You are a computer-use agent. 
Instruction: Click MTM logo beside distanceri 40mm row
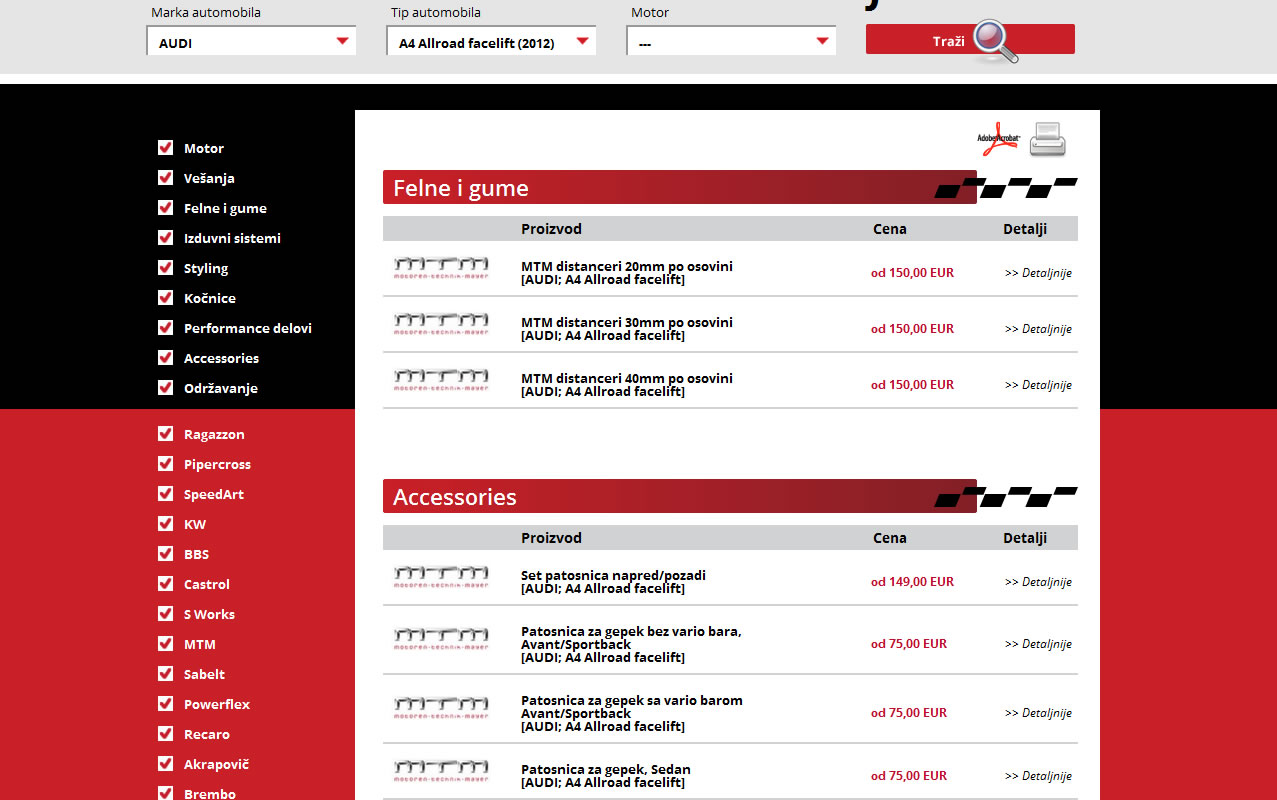coord(441,380)
